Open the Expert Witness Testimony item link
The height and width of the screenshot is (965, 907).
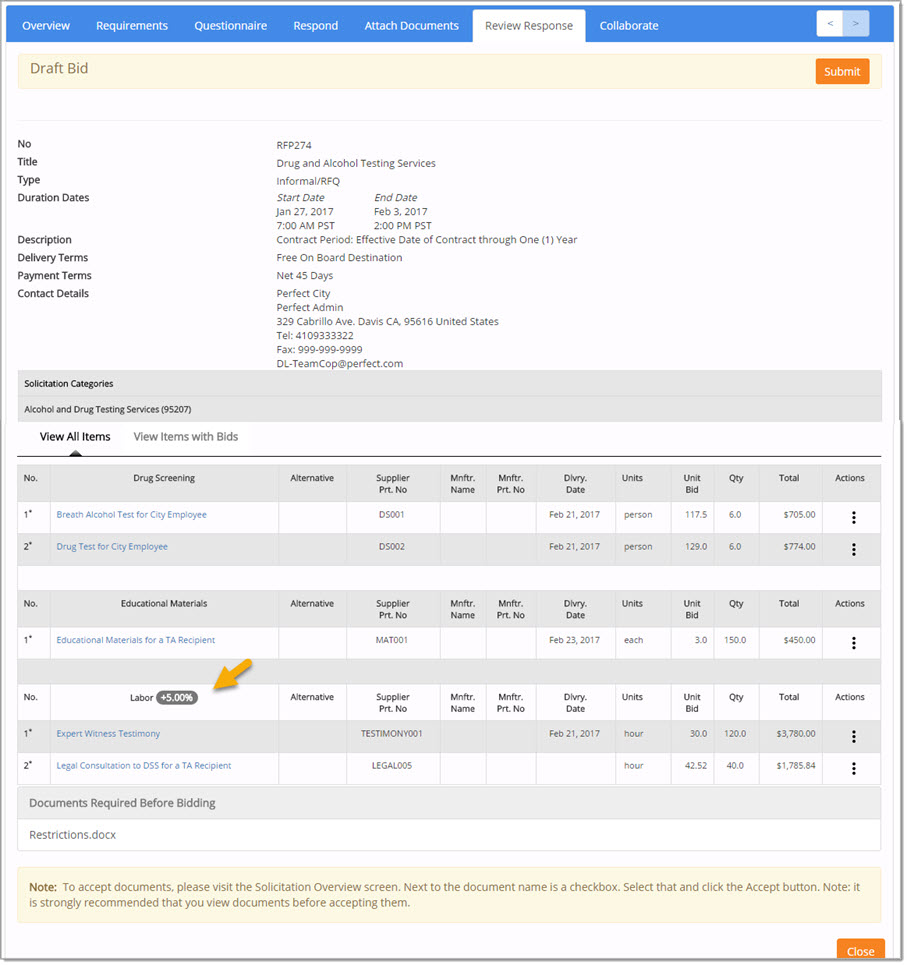108,734
